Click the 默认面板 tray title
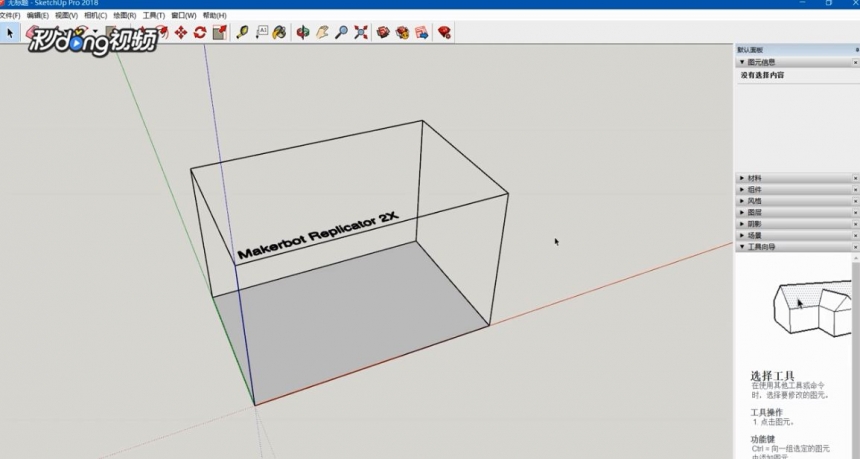This screenshot has height=459, width=860. (750, 50)
